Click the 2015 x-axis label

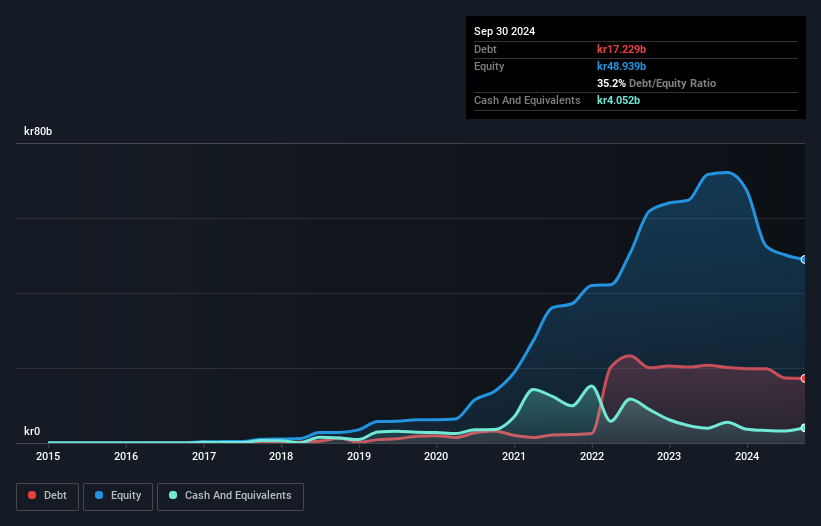(x=48, y=456)
